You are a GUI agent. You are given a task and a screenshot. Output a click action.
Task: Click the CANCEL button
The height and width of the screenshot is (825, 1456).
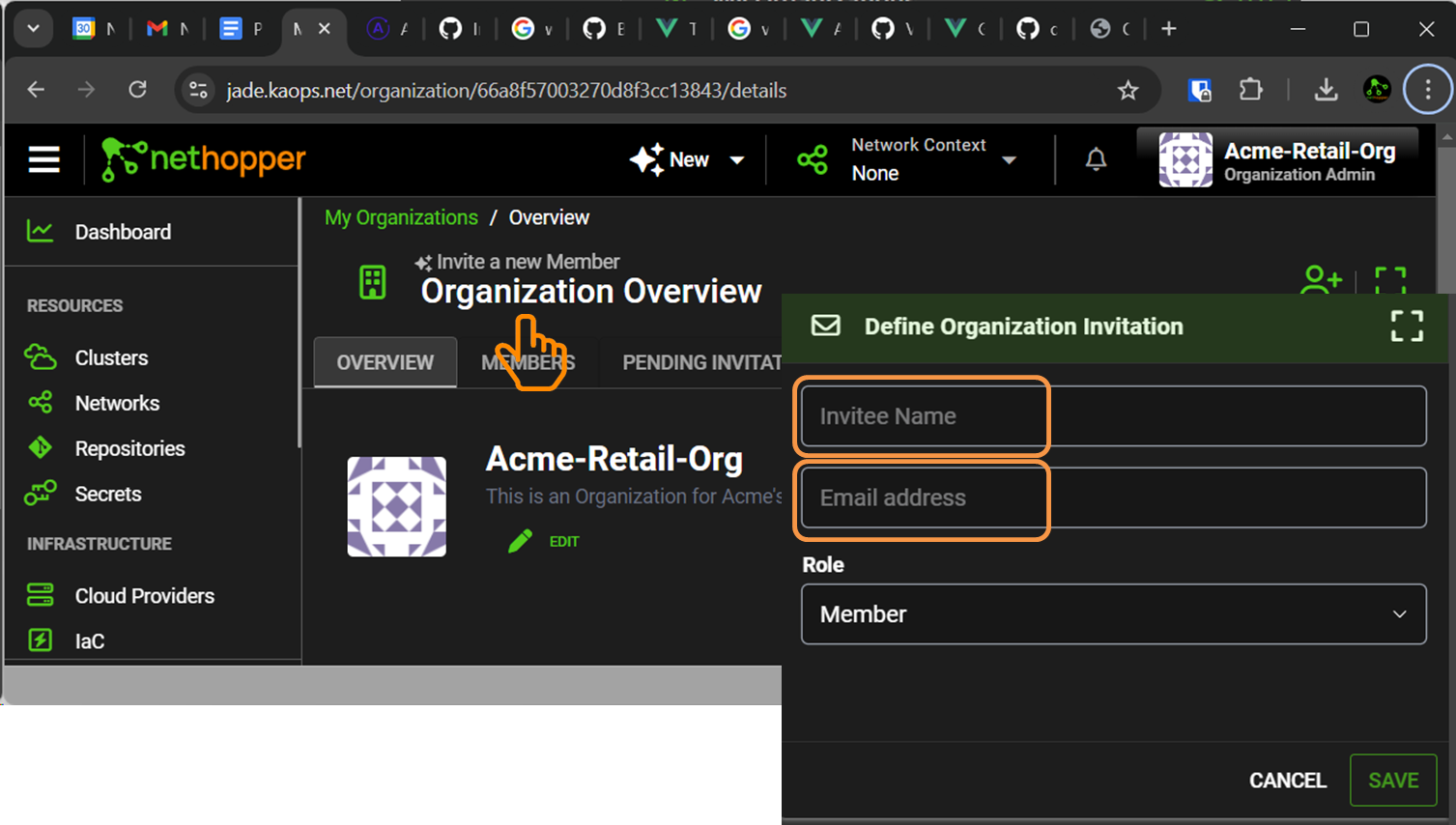[1287, 780]
